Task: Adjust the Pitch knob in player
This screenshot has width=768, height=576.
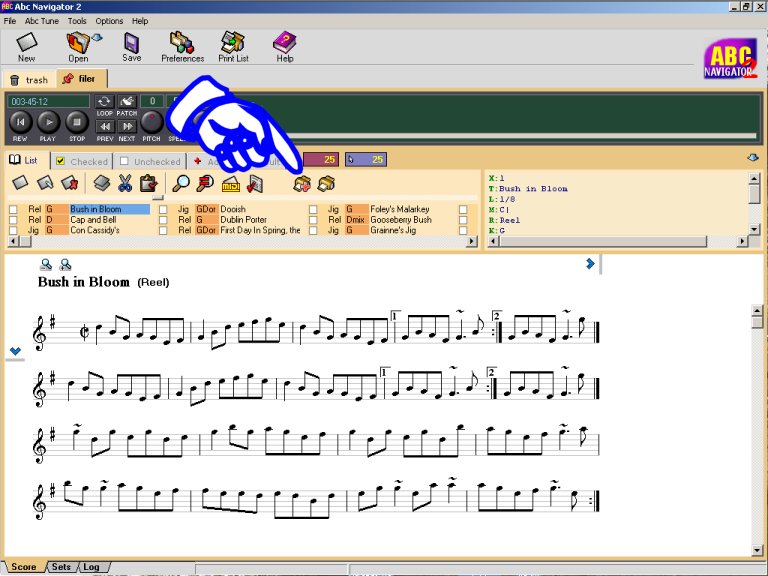Action: (151, 122)
